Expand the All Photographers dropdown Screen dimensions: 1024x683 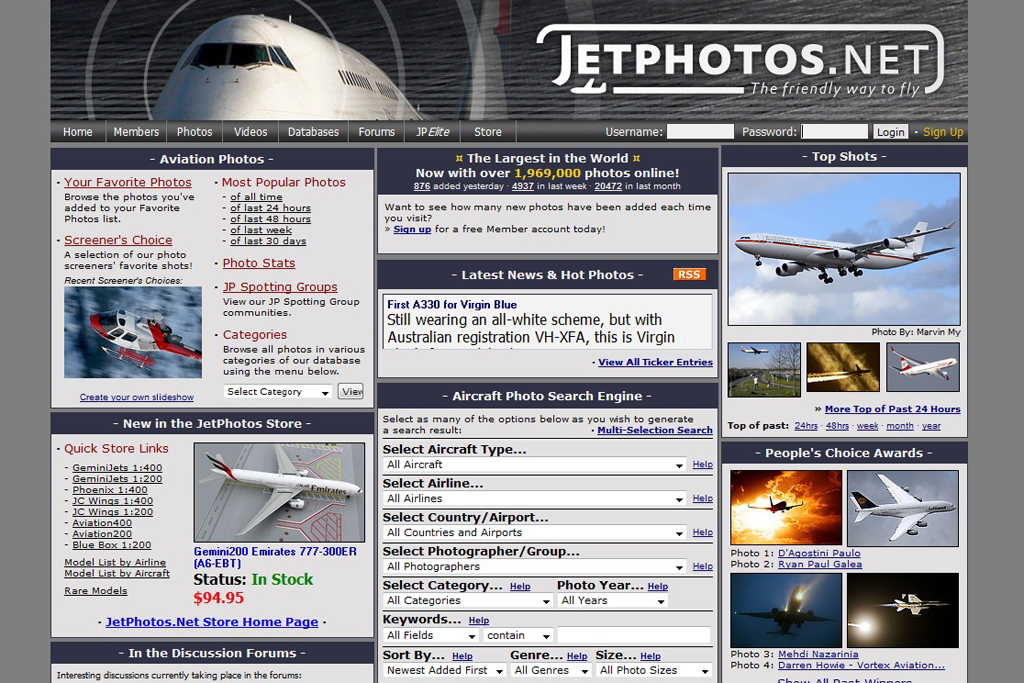tap(535, 567)
